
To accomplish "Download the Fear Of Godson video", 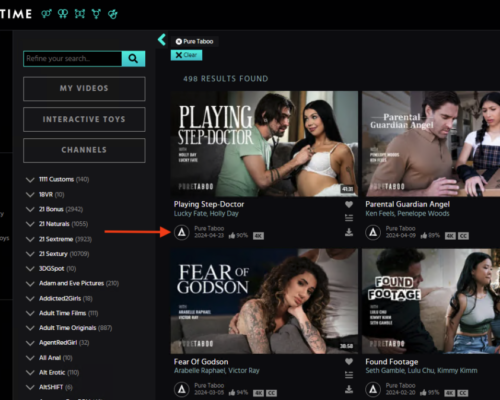I will click(x=349, y=389).
